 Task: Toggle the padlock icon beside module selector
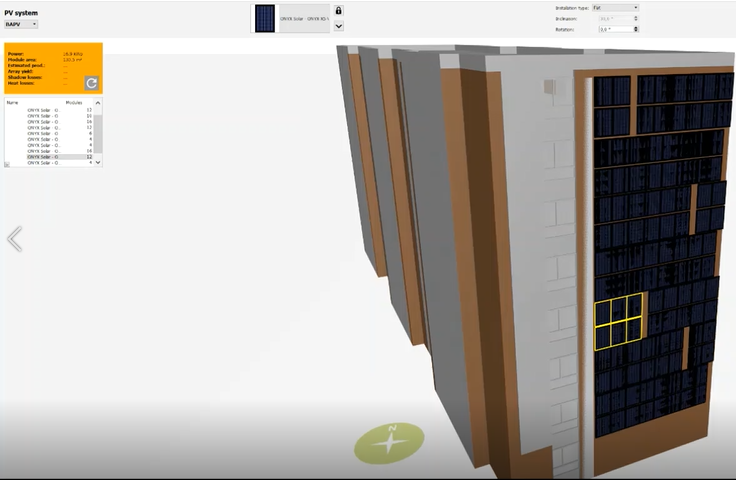pos(339,11)
